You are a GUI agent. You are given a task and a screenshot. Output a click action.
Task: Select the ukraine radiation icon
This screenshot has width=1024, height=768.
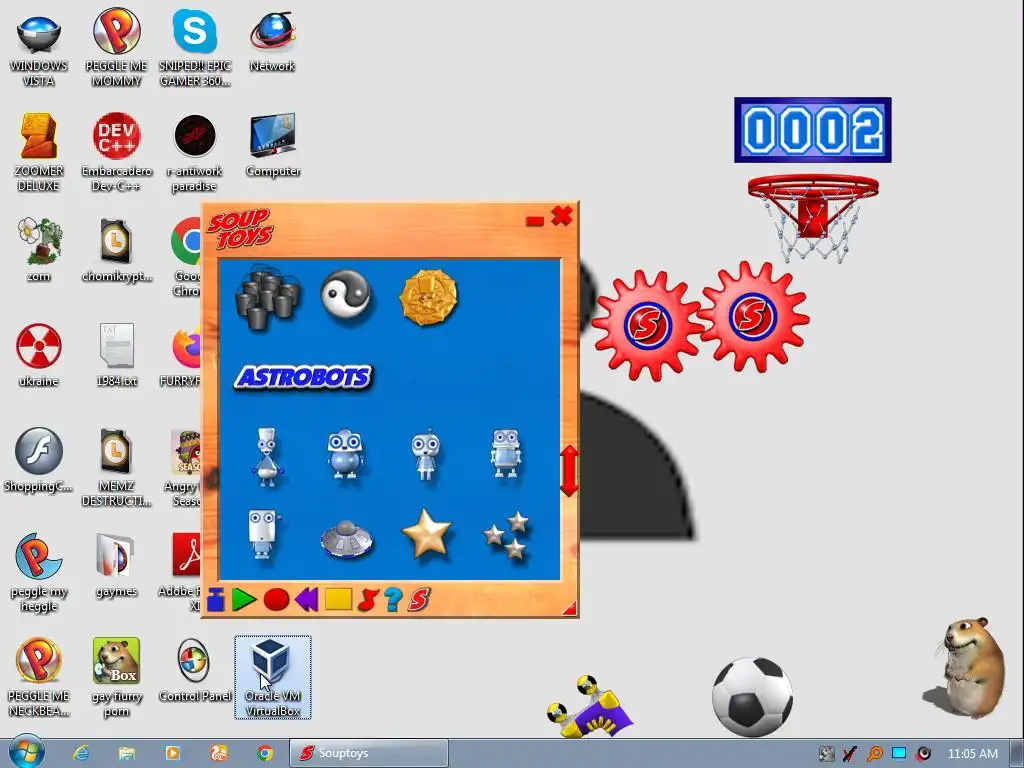39,355
